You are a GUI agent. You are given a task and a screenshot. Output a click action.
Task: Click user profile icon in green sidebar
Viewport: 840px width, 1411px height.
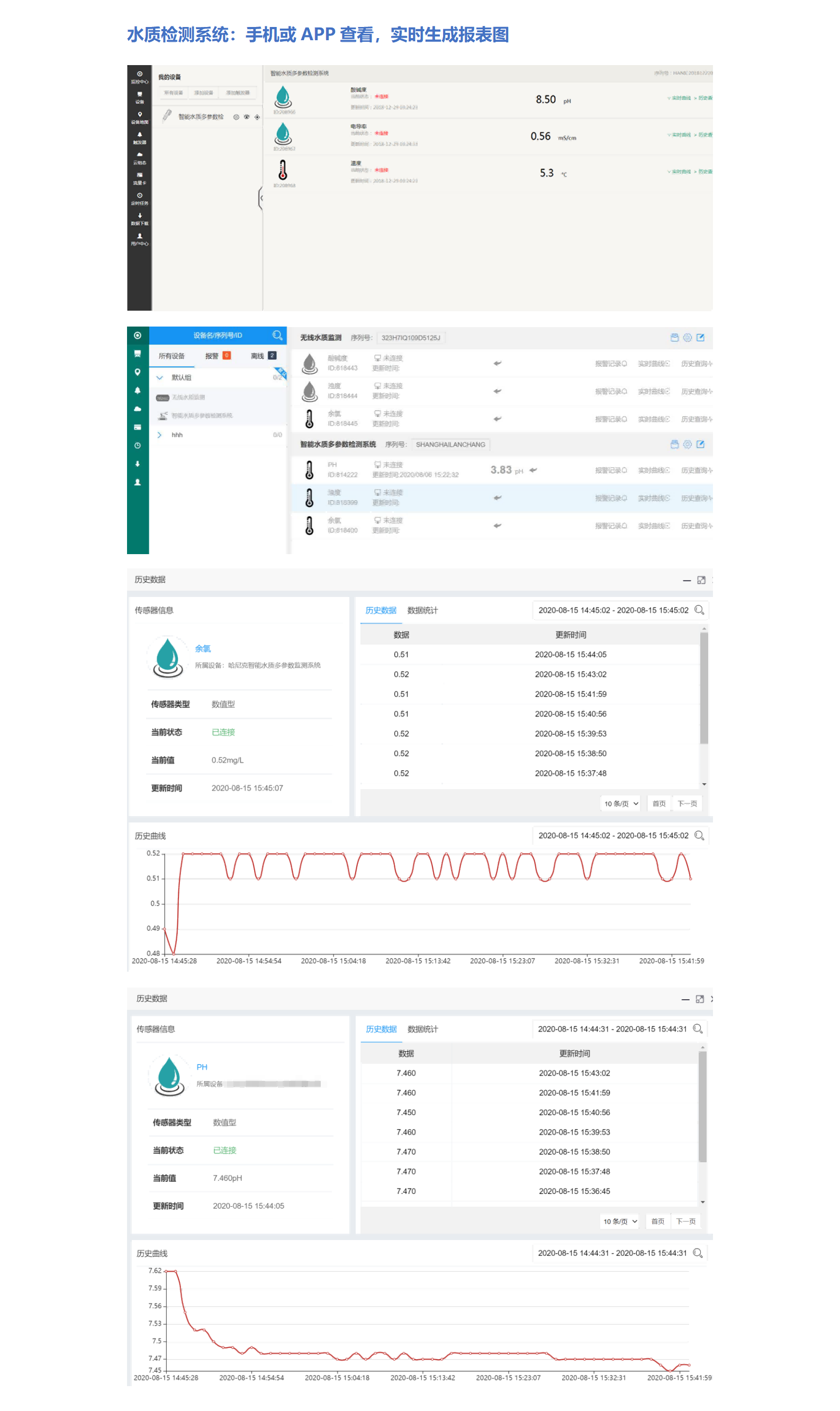[138, 482]
